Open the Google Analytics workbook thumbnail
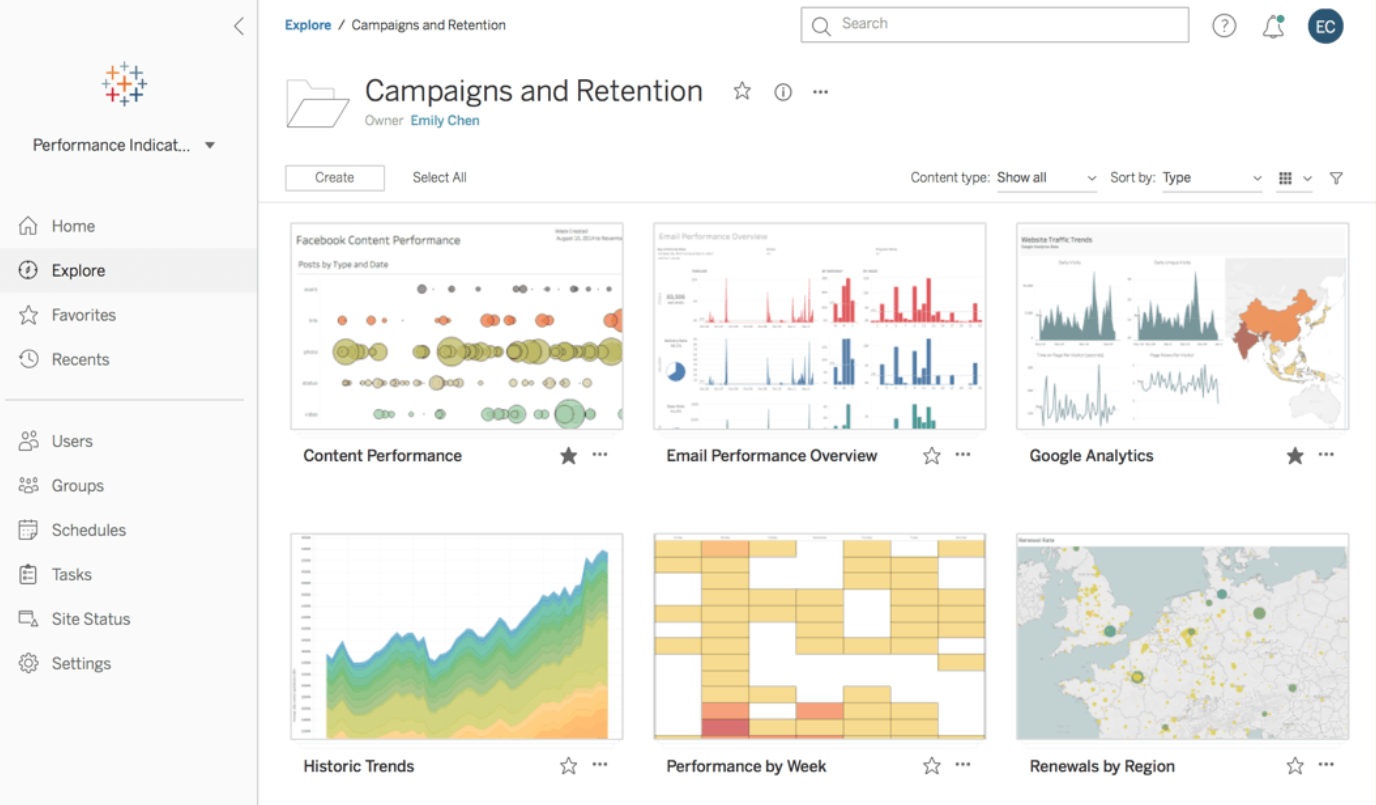This screenshot has width=1376, height=805. [x=1182, y=327]
